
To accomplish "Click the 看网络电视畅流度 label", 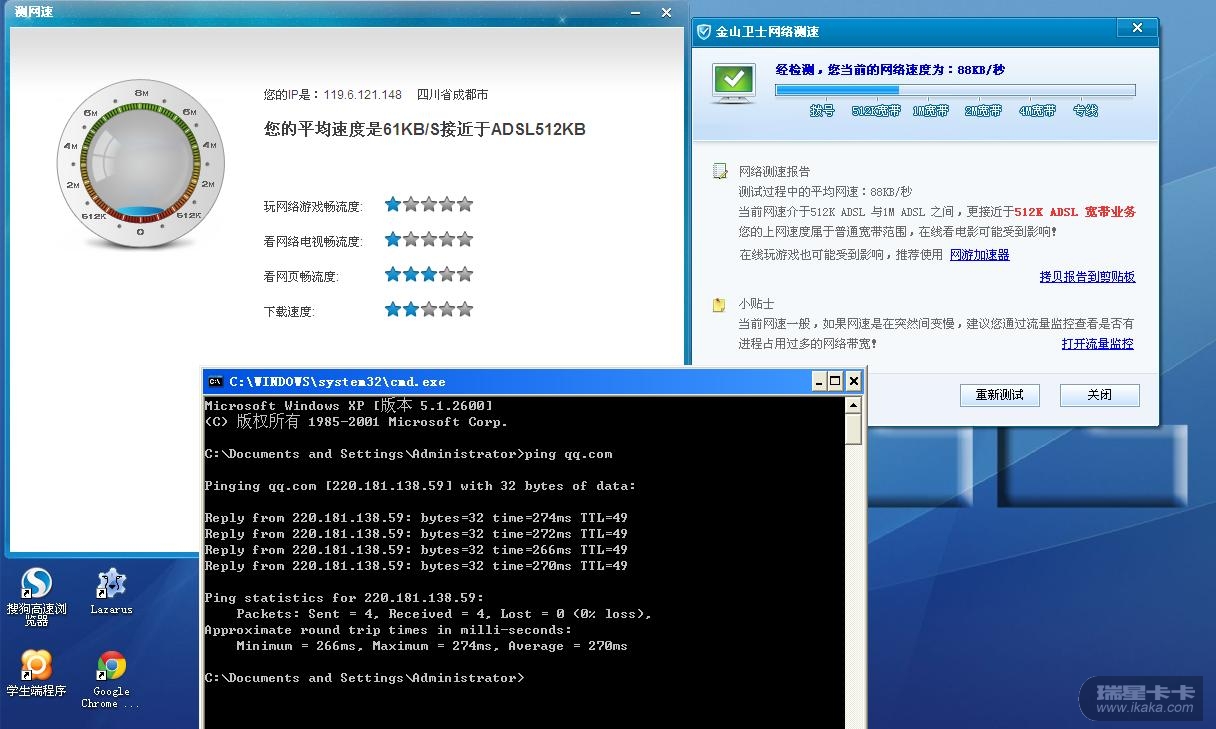I will [x=313, y=242].
